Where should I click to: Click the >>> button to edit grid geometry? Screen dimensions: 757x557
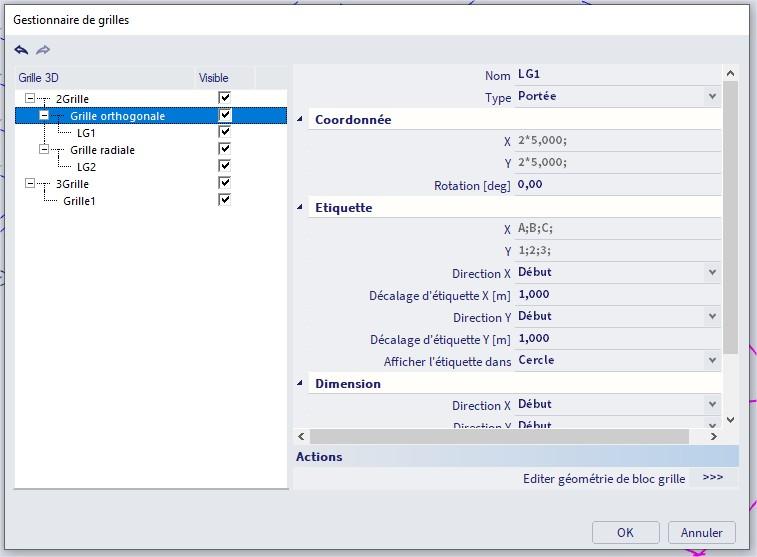click(712, 478)
